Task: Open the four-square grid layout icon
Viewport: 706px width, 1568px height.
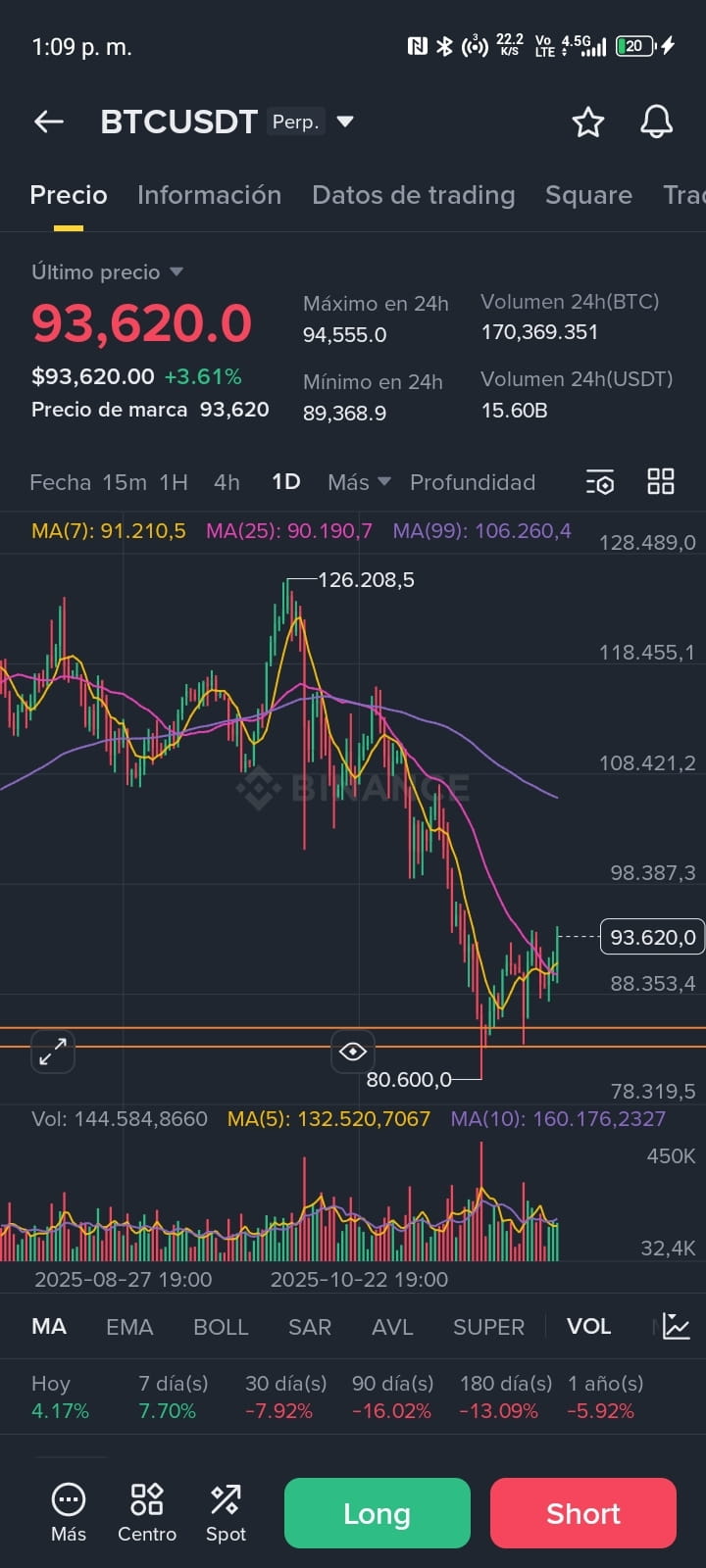Action: coord(661,481)
